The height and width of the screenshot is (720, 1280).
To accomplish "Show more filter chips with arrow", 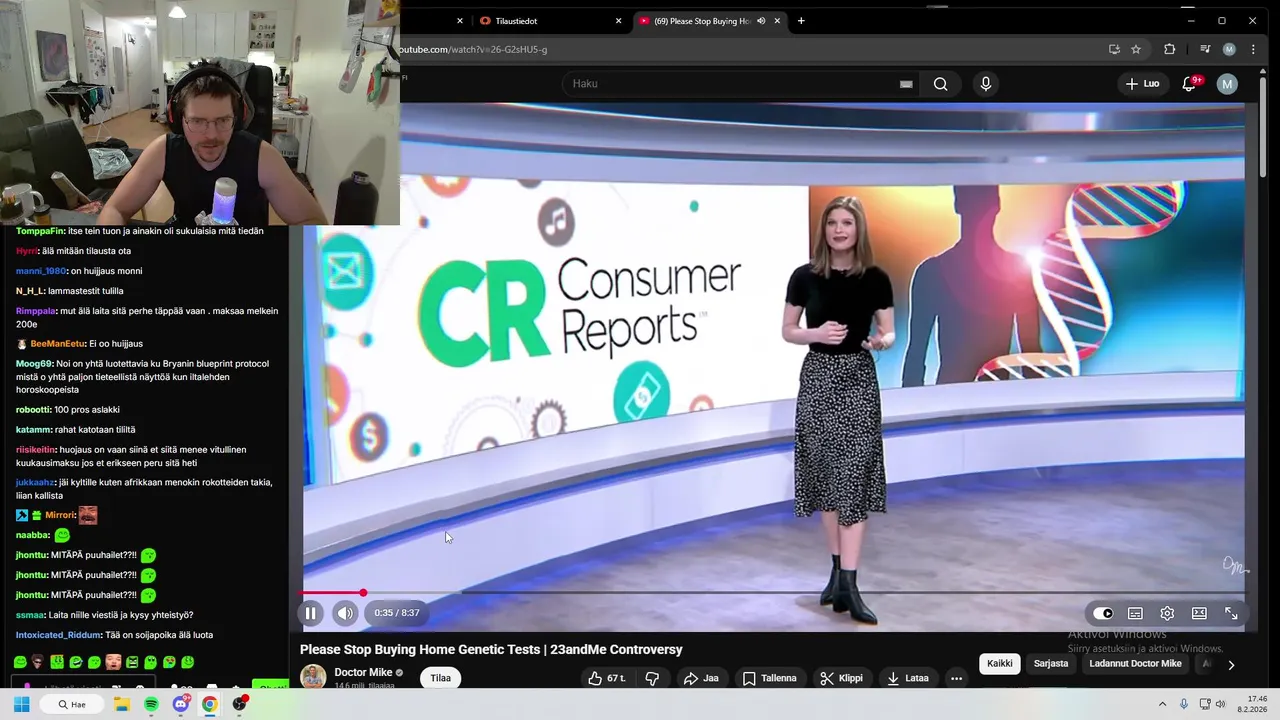I will click(x=1231, y=664).
